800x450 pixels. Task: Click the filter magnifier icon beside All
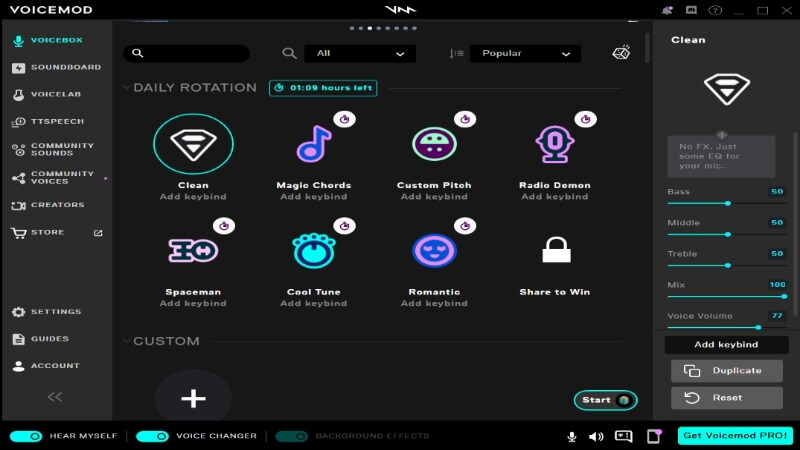pyautogui.click(x=289, y=53)
